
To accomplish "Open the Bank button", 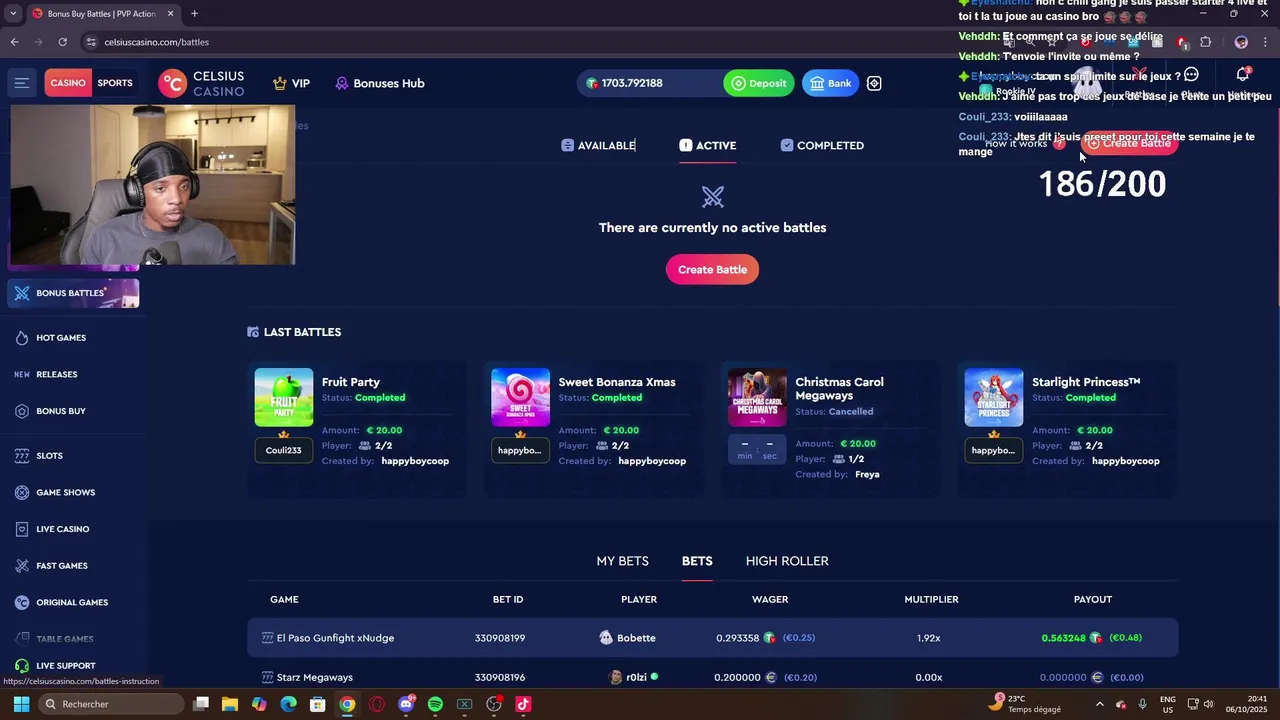I will tap(831, 83).
